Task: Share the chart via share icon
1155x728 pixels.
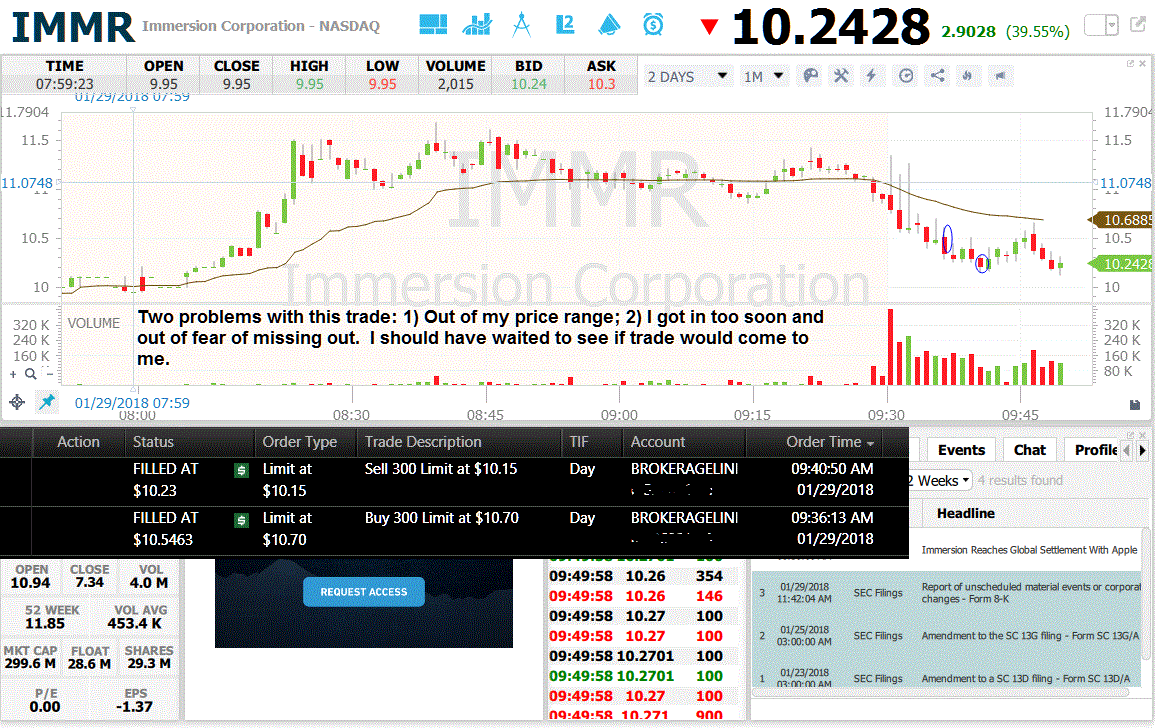Action: pos(937,75)
